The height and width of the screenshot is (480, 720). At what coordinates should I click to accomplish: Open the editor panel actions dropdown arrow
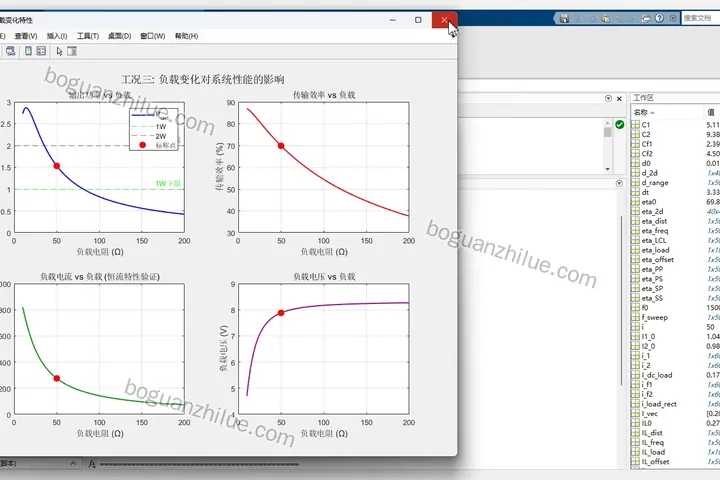(x=608, y=98)
